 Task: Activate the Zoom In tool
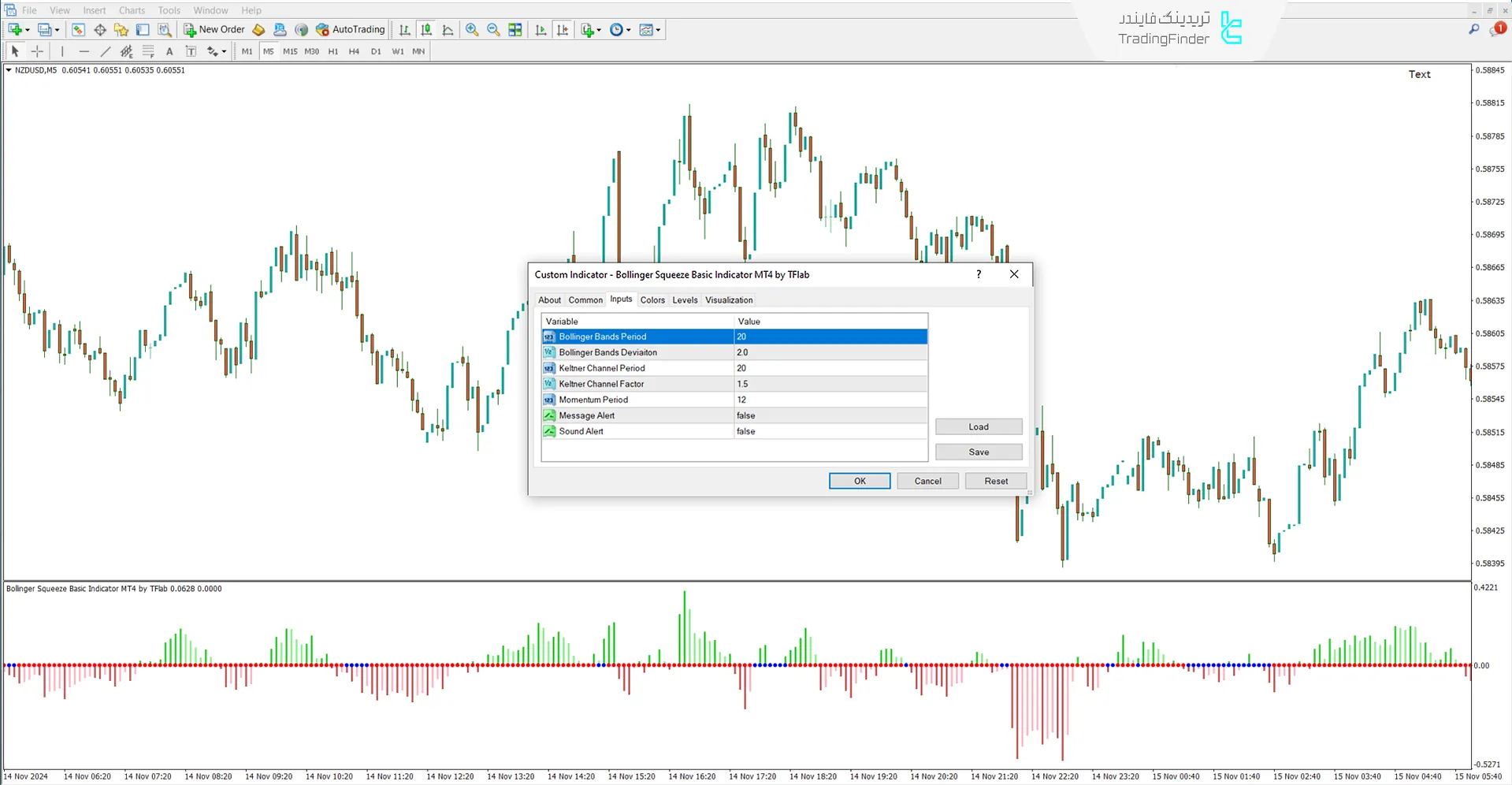tap(472, 29)
